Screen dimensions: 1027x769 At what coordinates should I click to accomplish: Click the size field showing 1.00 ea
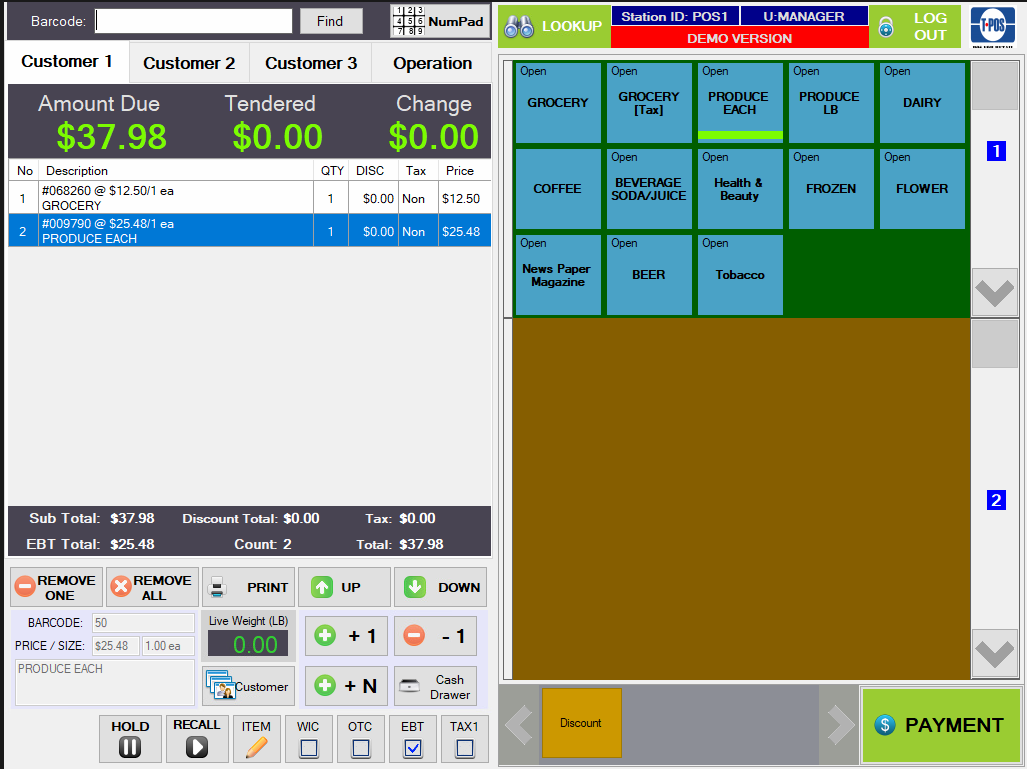[168, 646]
